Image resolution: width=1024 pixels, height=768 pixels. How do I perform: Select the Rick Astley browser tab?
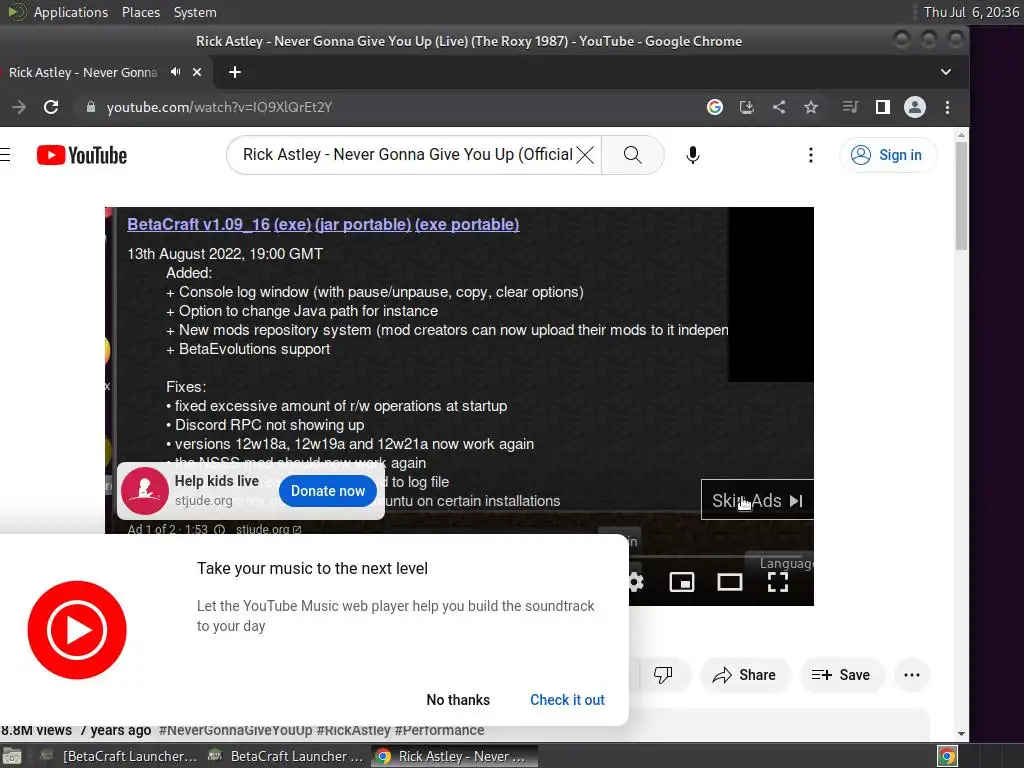click(82, 72)
